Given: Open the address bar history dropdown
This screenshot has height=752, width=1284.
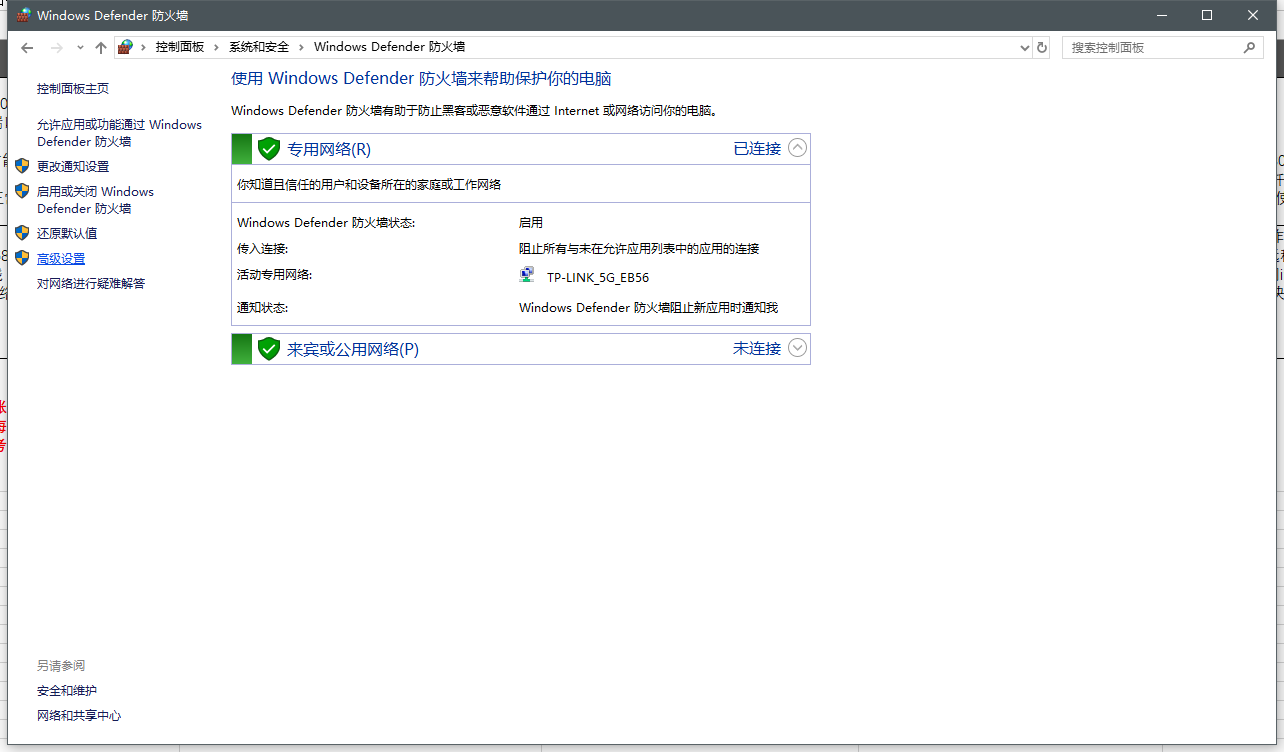Looking at the screenshot, I should tap(1024, 47).
